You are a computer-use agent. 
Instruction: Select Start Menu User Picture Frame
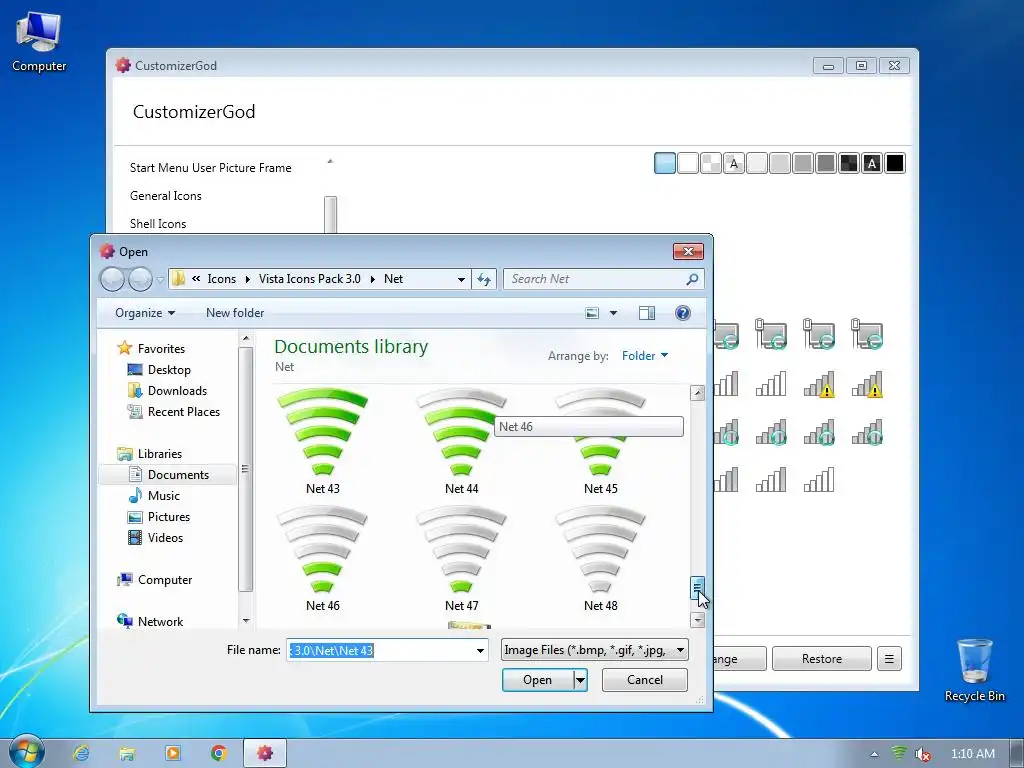(210, 168)
